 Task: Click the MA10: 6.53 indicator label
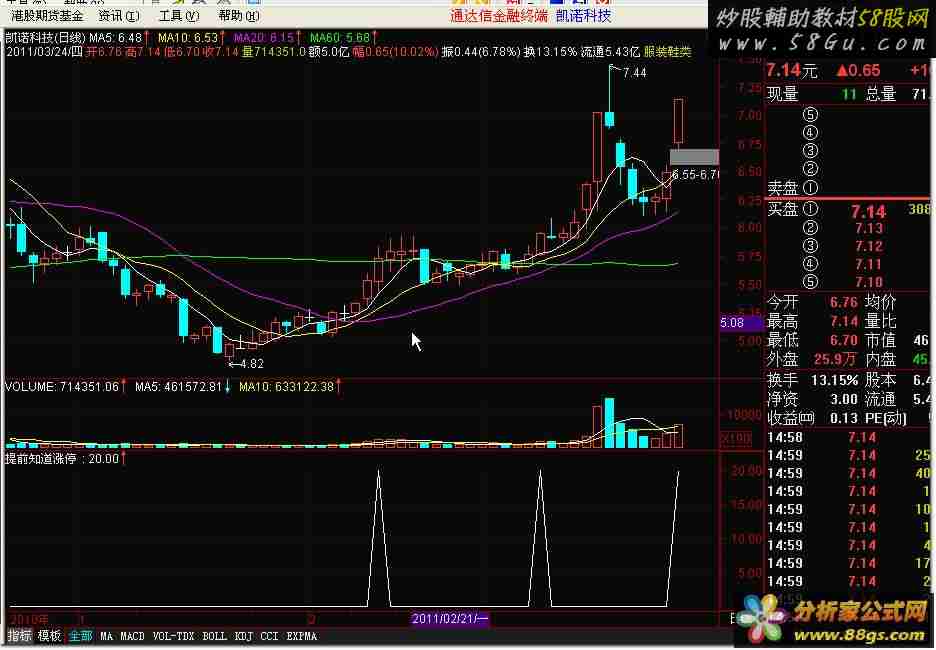pyautogui.click(x=188, y=38)
